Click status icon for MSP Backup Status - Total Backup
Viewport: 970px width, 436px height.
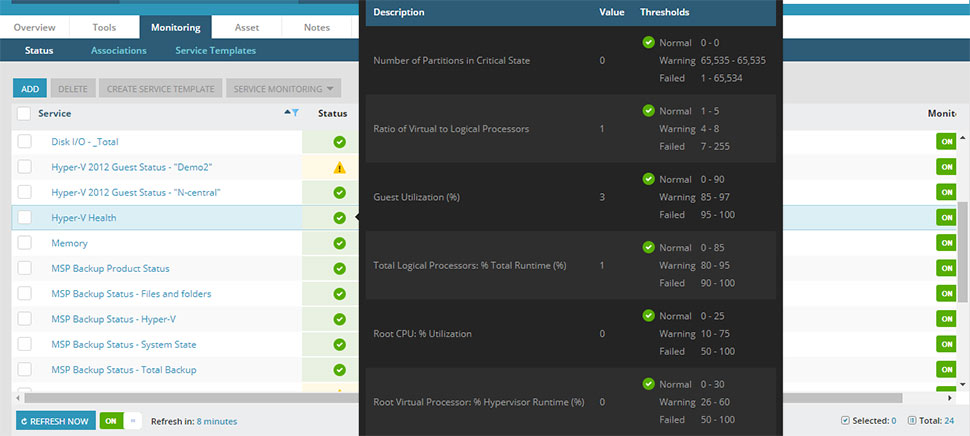click(x=339, y=370)
